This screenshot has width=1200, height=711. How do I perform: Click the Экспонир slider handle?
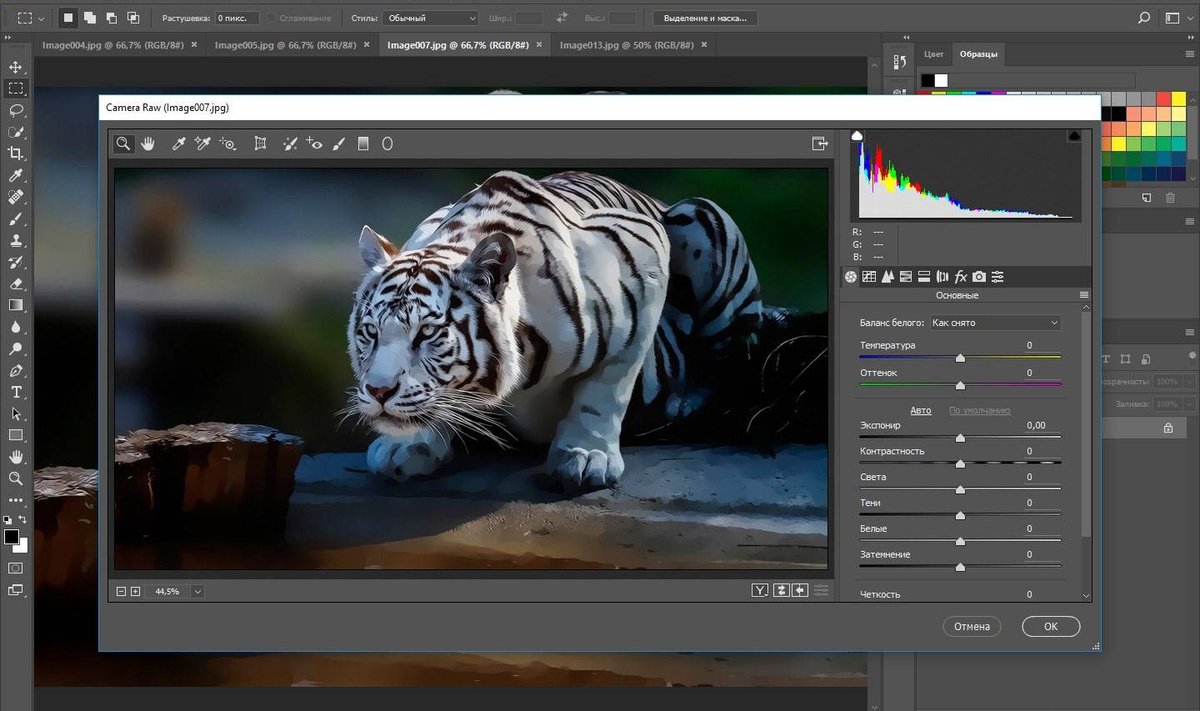tap(960, 437)
